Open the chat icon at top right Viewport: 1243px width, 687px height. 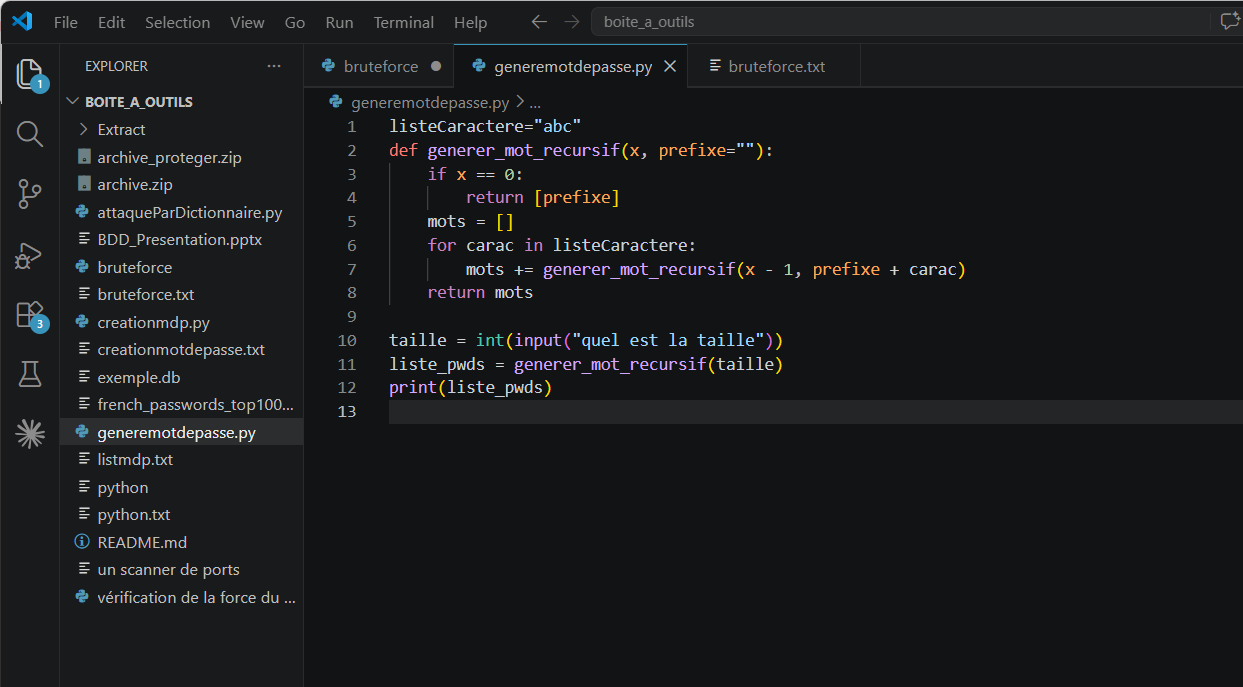(x=1229, y=21)
